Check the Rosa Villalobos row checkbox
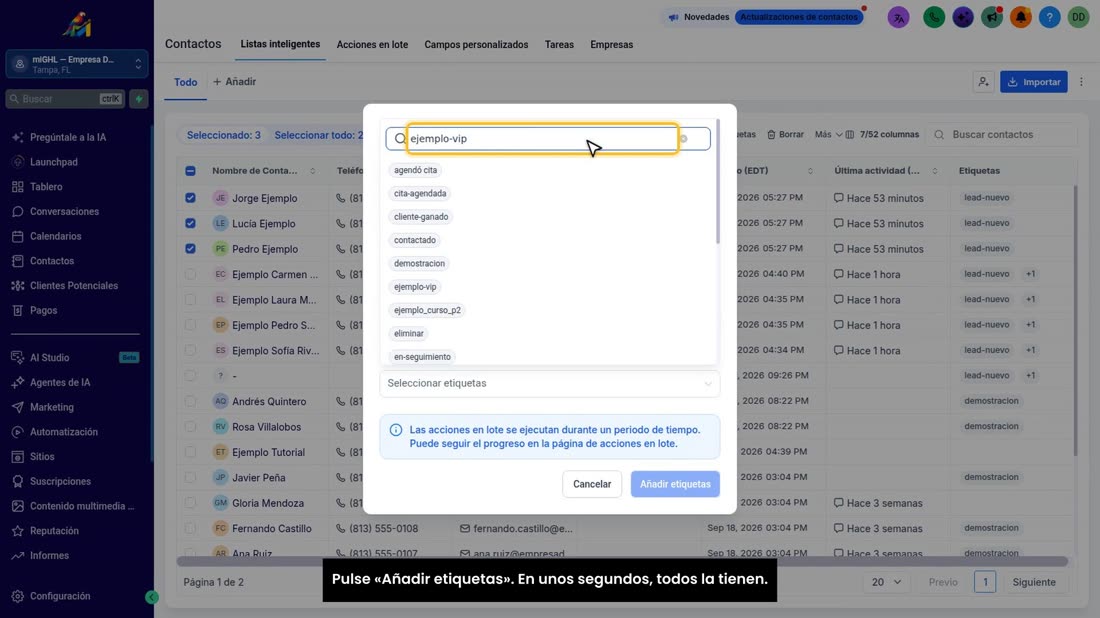The width and height of the screenshot is (1100, 618). pos(190,426)
